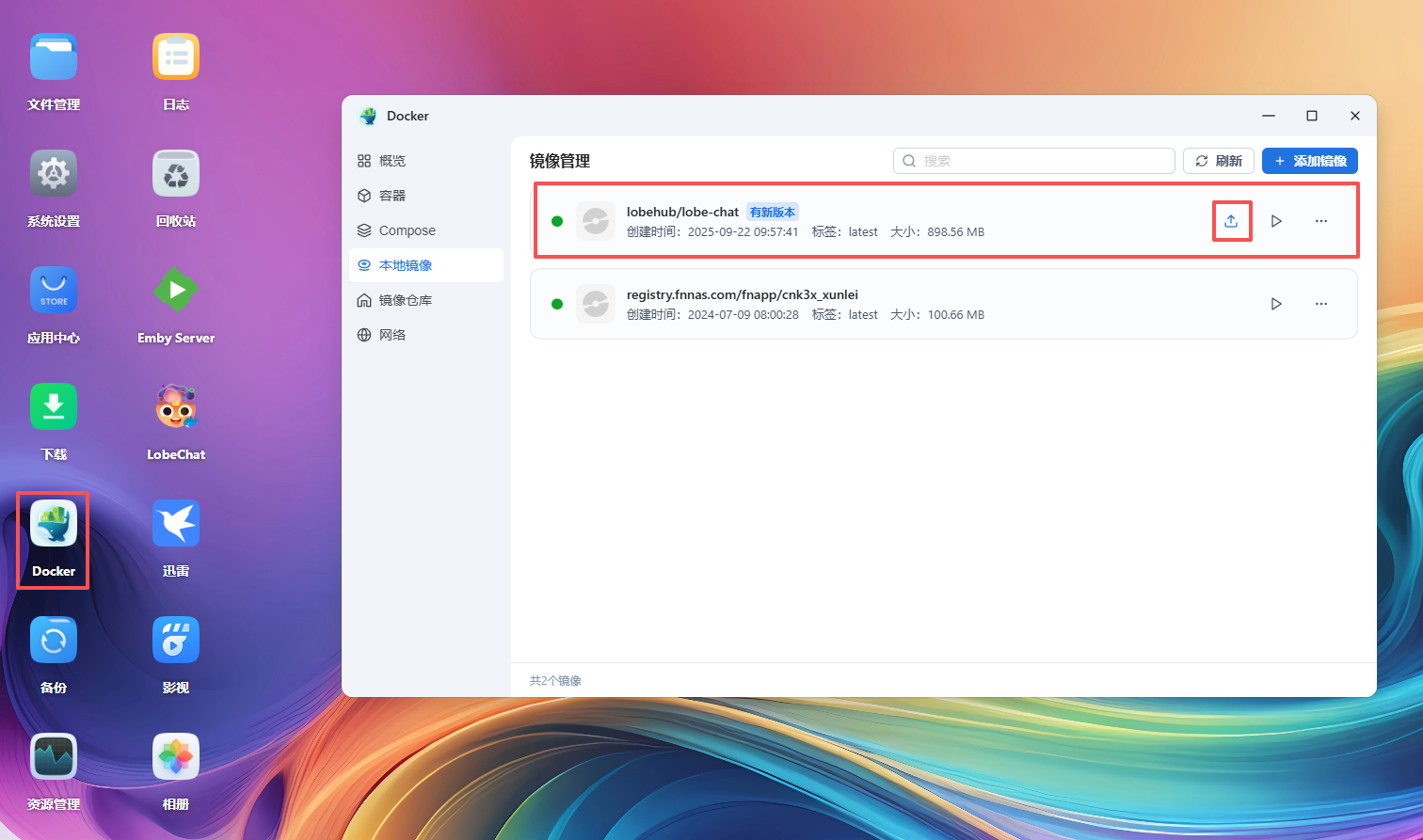The width and height of the screenshot is (1423, 840).
Task: Click the 2024-07-09 08:00:28 creation time
Action: coord(743,315)
